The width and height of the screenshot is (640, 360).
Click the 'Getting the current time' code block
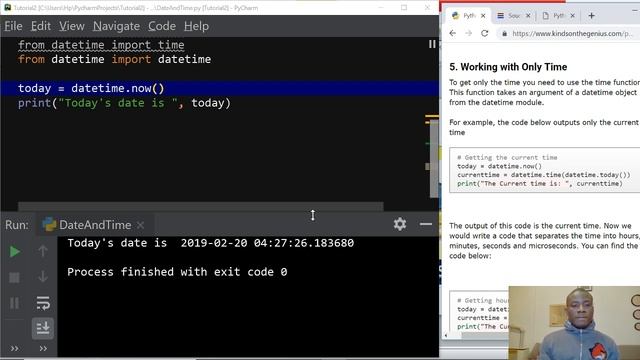(x=544, y=170)
